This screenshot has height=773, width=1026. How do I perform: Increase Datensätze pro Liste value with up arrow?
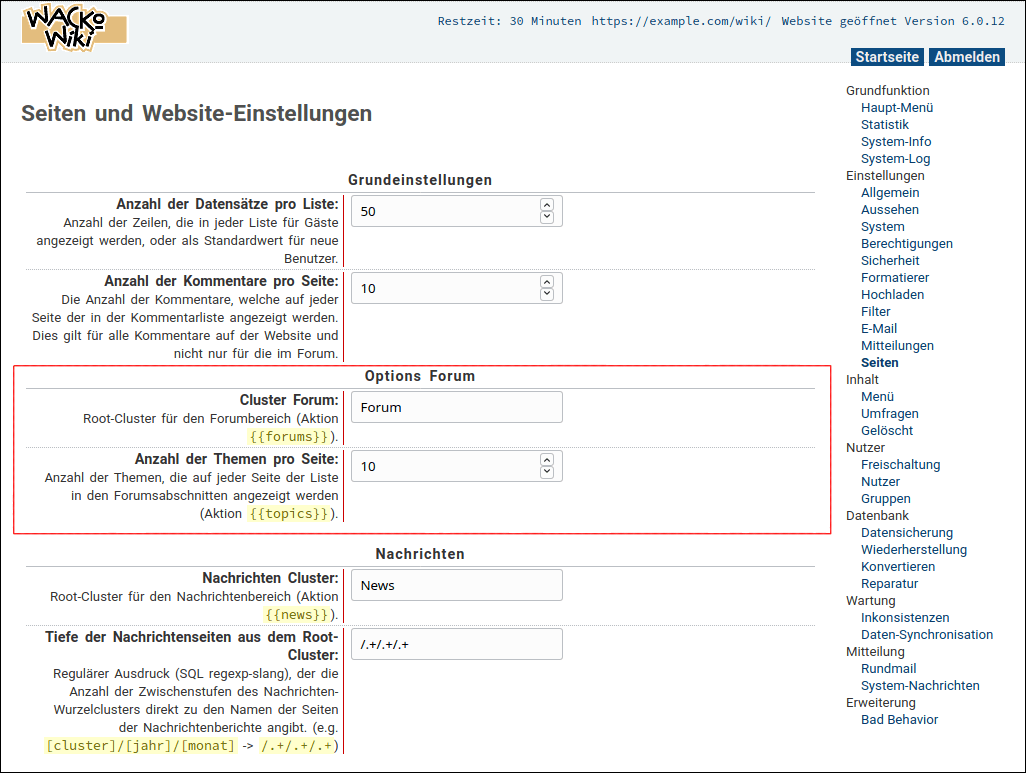pyautogui.click(x=546, y=205)
